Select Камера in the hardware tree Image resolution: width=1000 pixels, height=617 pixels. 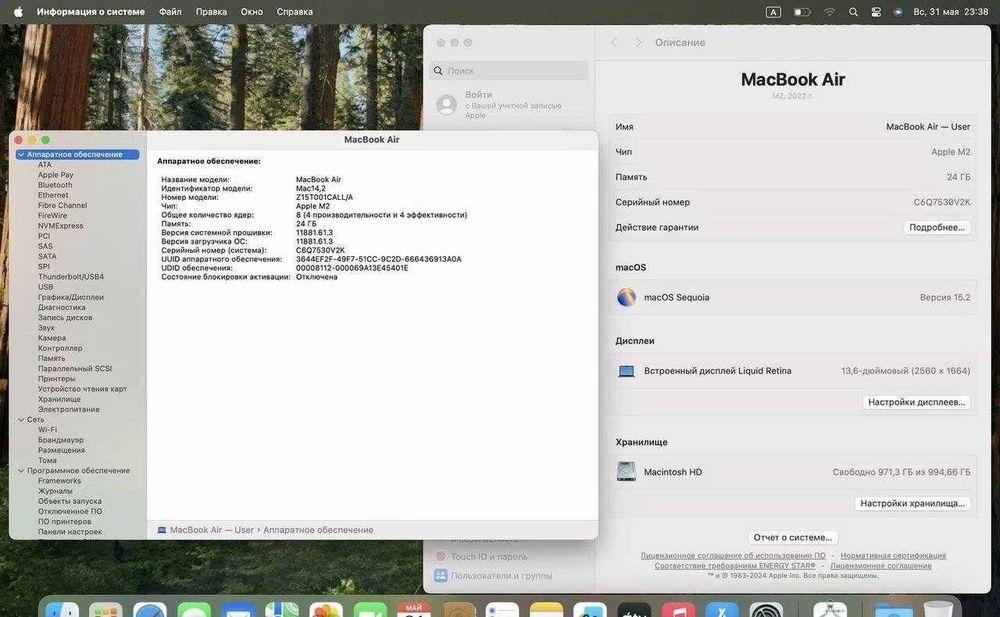52,338
